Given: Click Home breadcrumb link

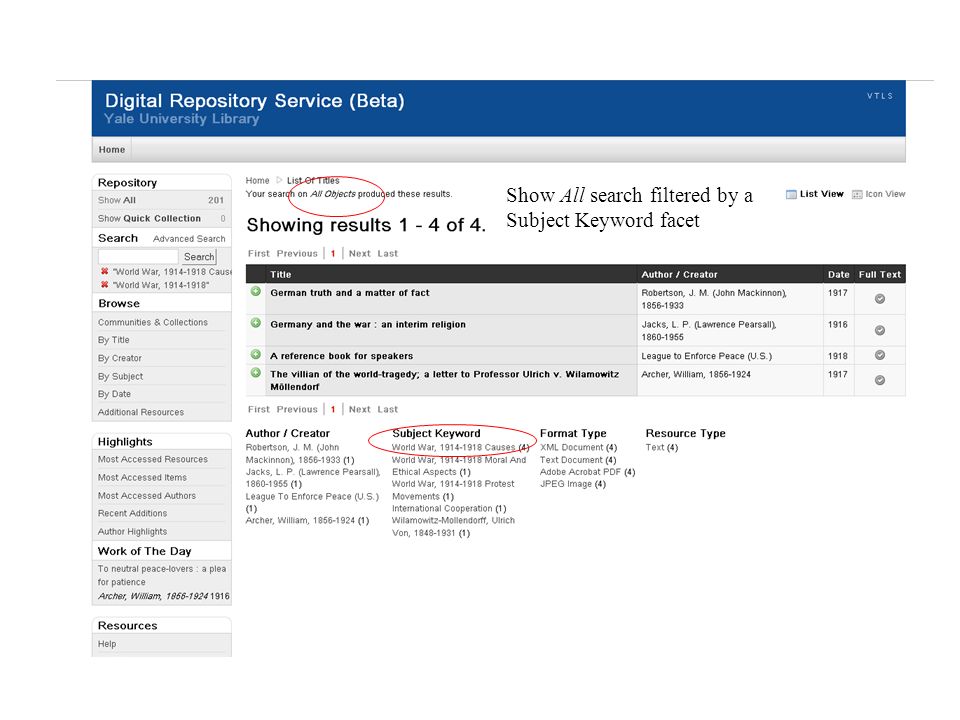Looking at the screenshot, I should pyautogui.click(x=257, y=181).
